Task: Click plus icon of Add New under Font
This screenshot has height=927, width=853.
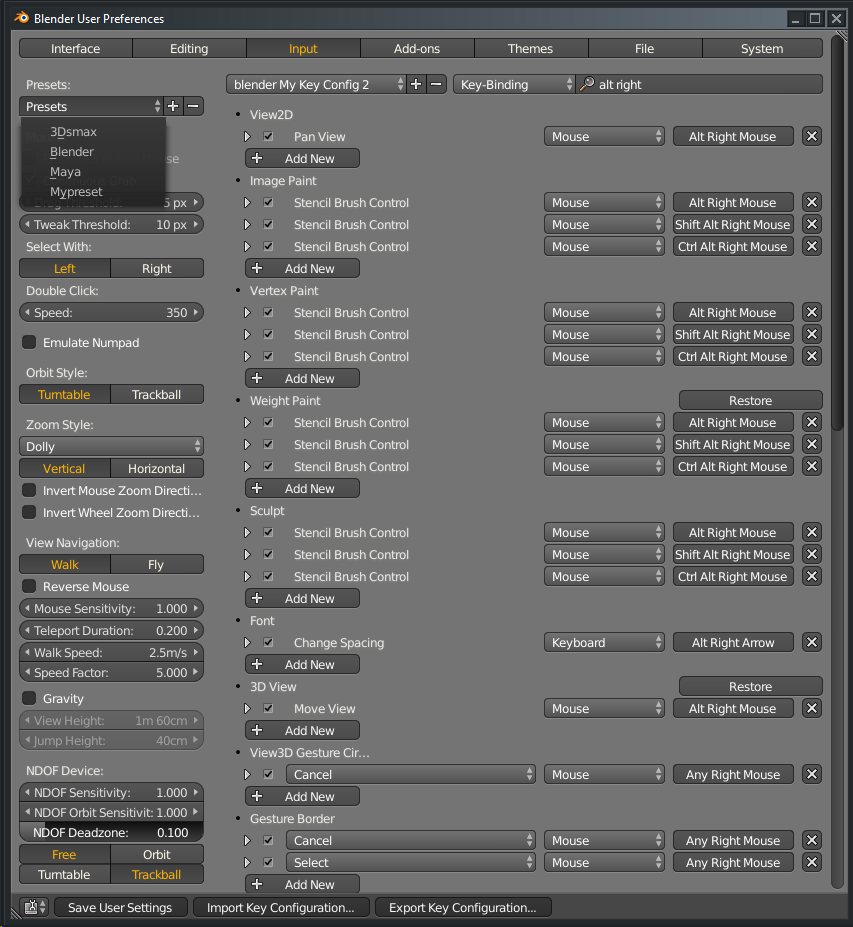Action: pos(257,665)
